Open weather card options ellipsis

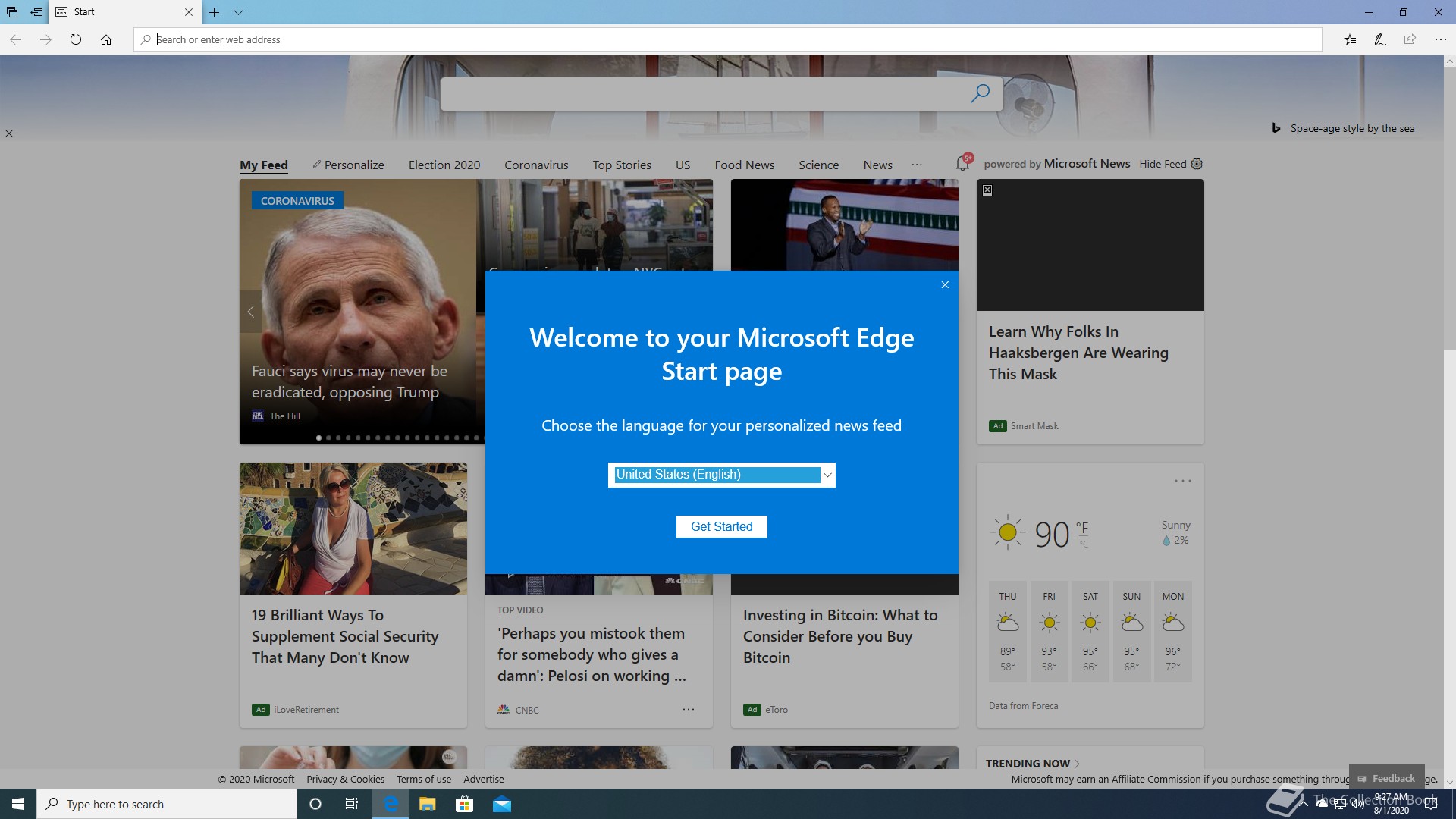tap(1182, 481)
